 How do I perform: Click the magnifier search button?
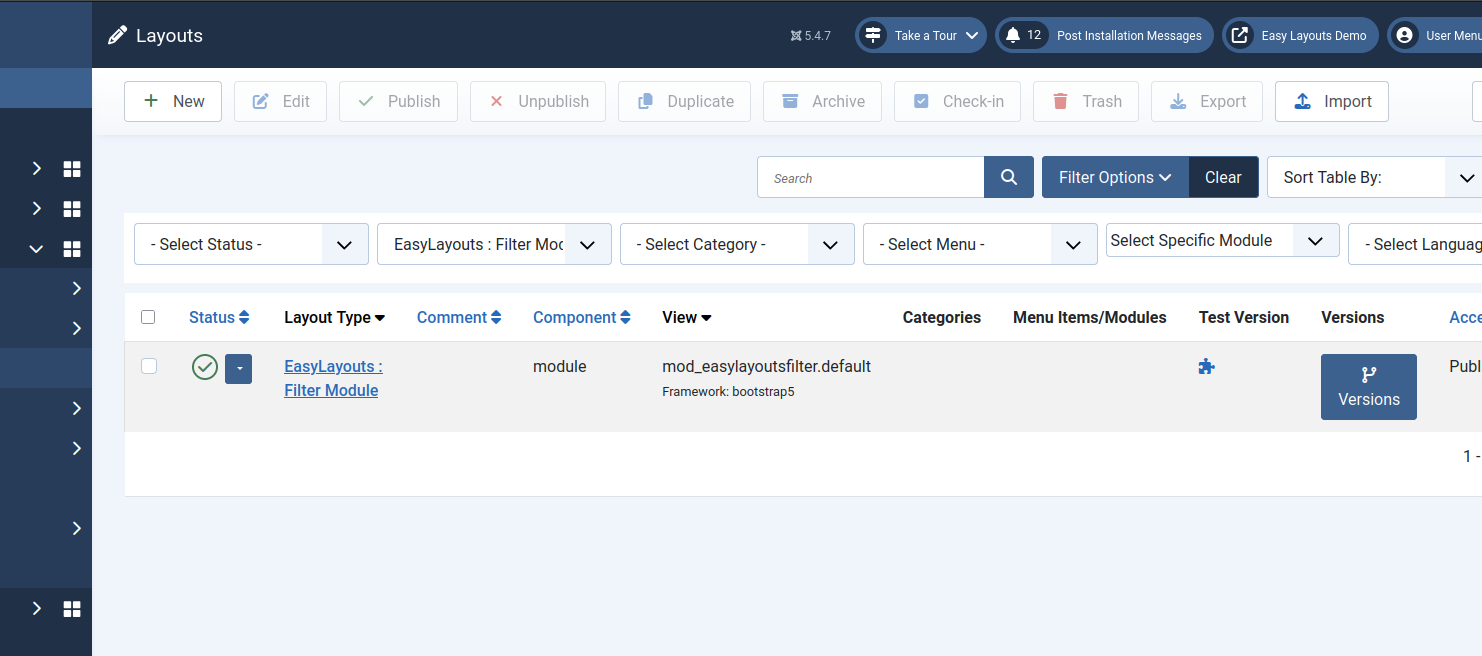click(1009, 177)
